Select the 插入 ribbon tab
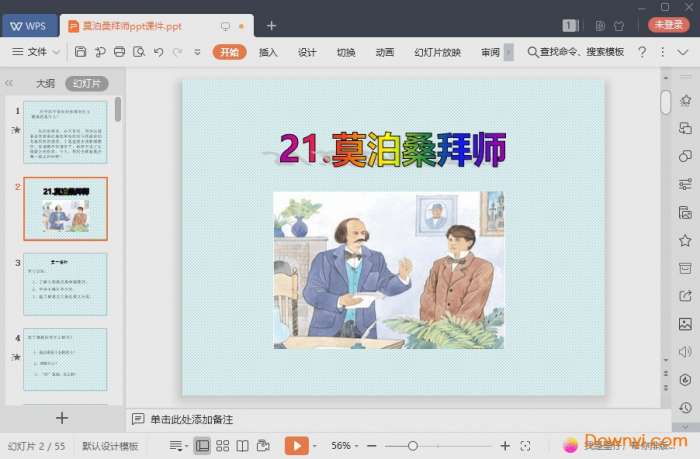Screen dimensions: 700x459 point(268,52)
